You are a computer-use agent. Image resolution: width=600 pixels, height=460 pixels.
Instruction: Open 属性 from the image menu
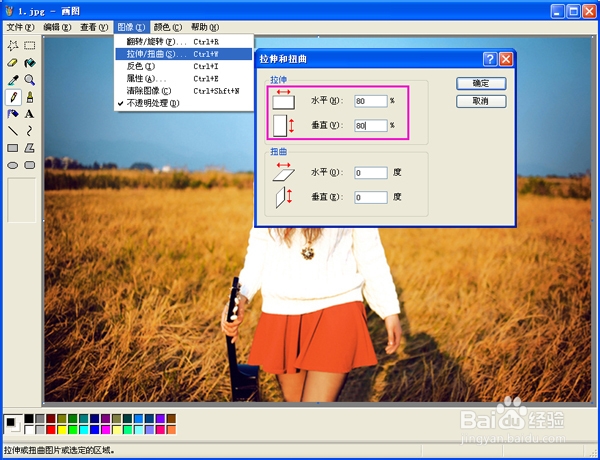coord(184,78)
